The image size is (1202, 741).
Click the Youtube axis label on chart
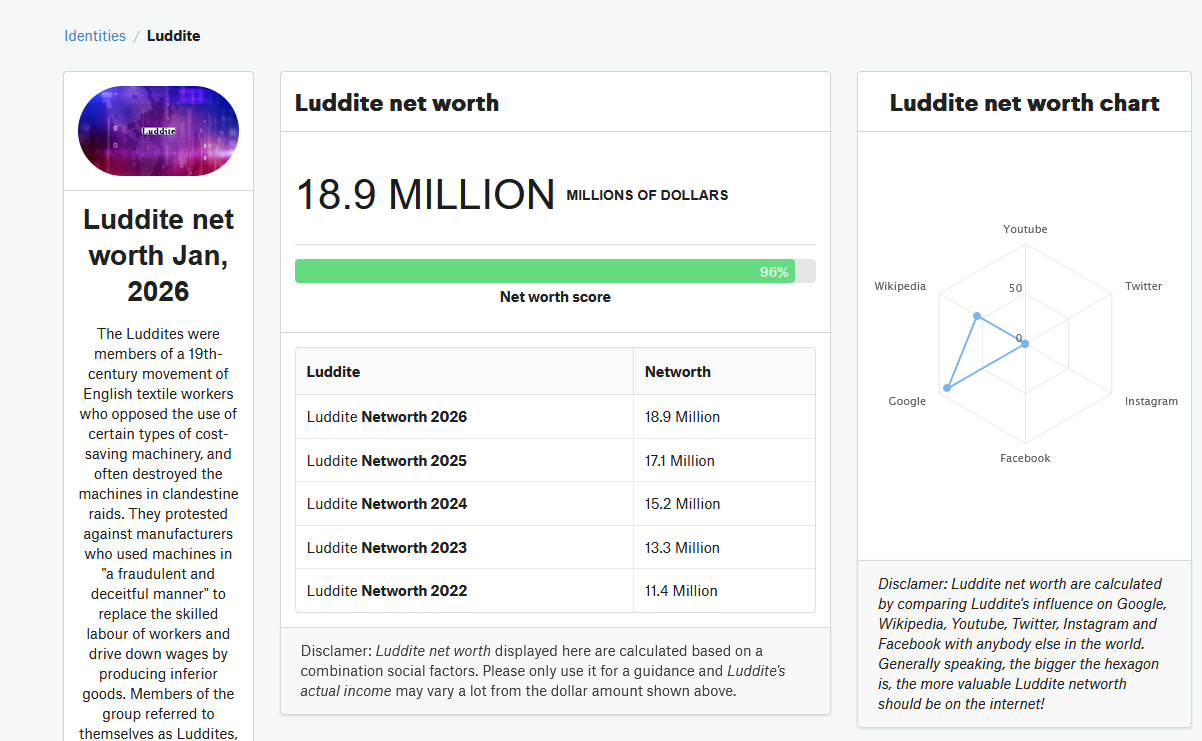click(1025, 229)
